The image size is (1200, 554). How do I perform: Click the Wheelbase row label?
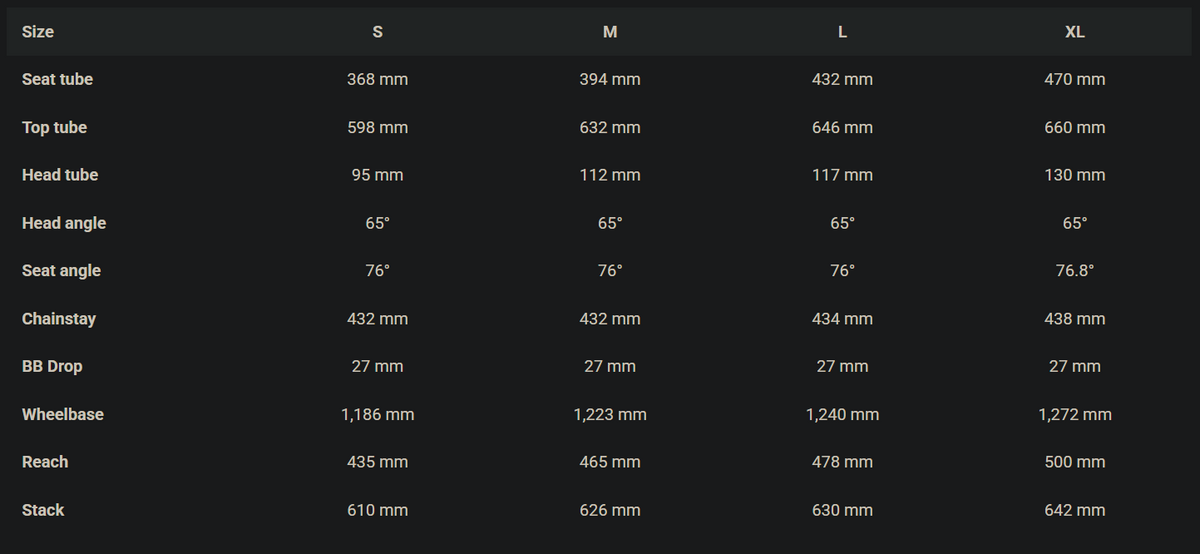[x=63, y=414]
